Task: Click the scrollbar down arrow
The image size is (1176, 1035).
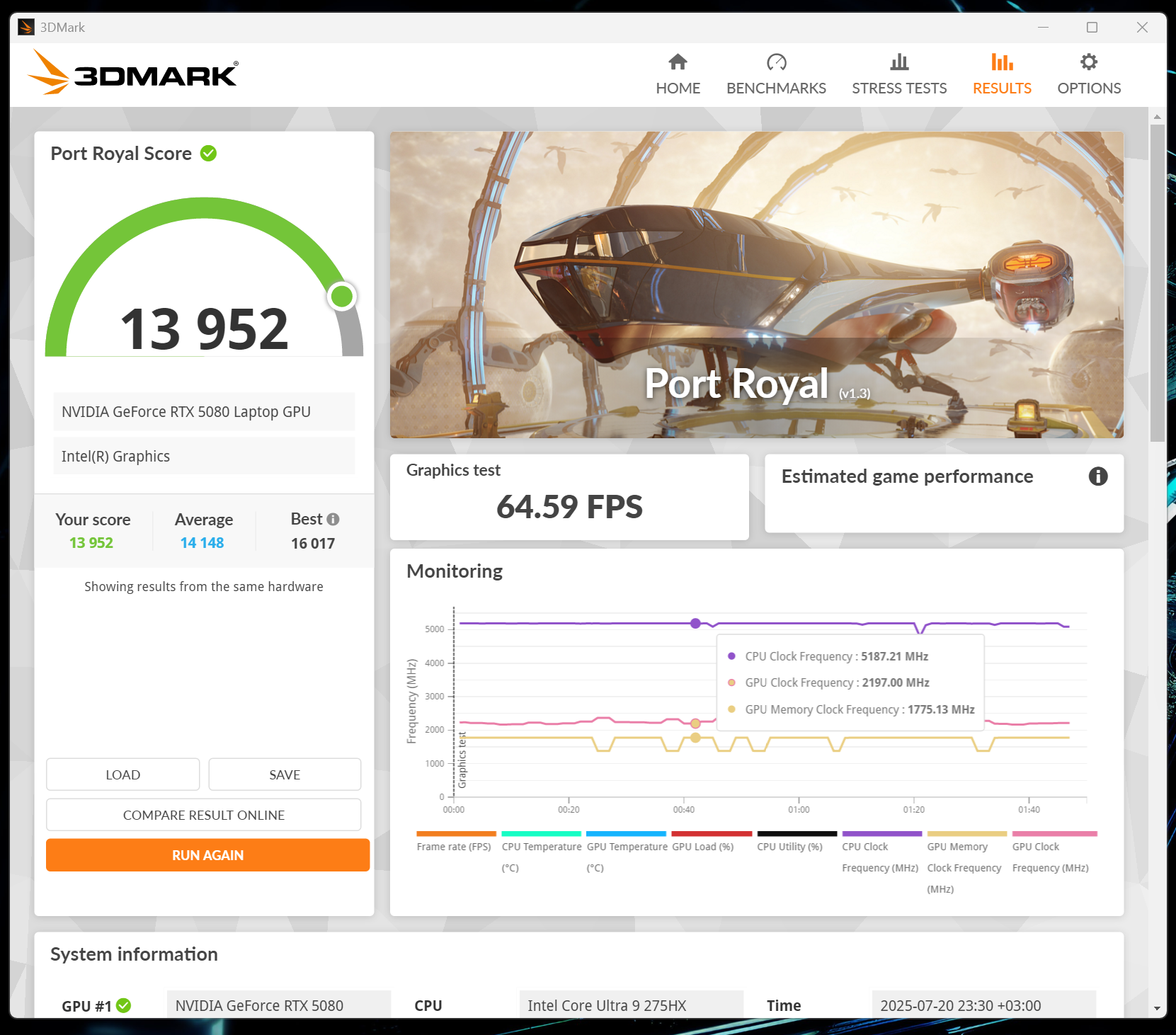Action: [x=1157, y=1008]
